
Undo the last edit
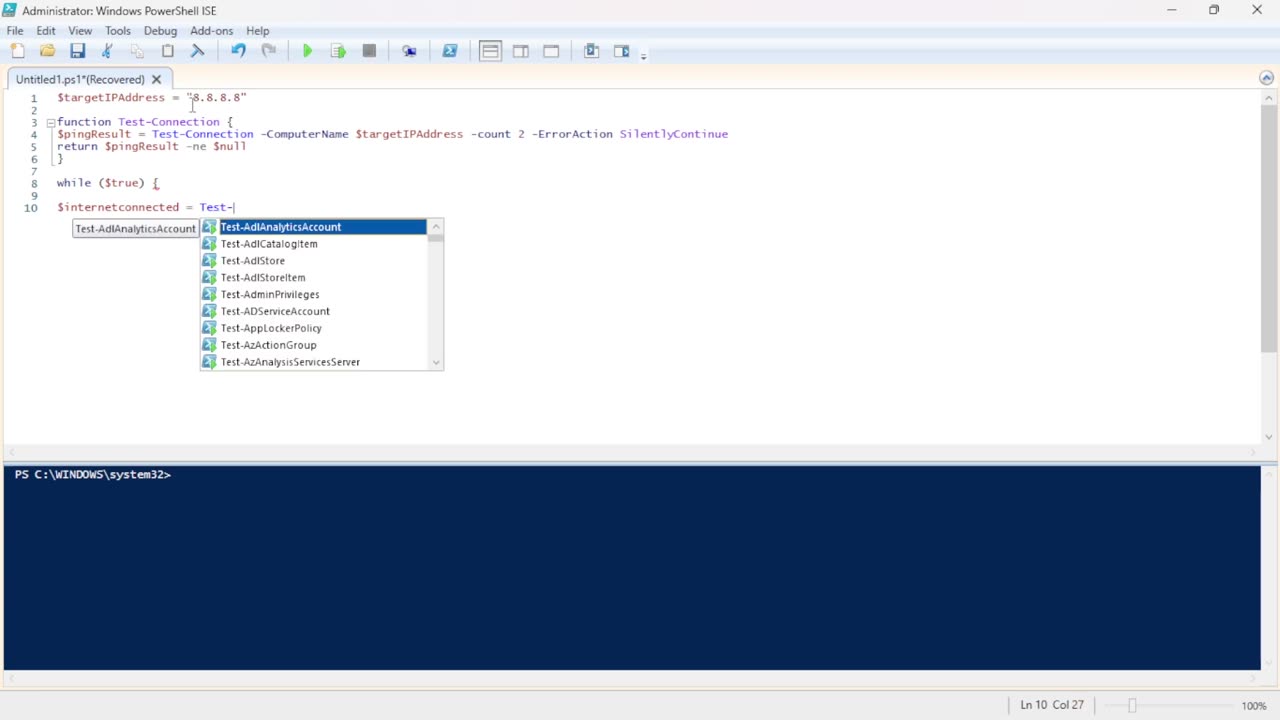tap(238, 51)
